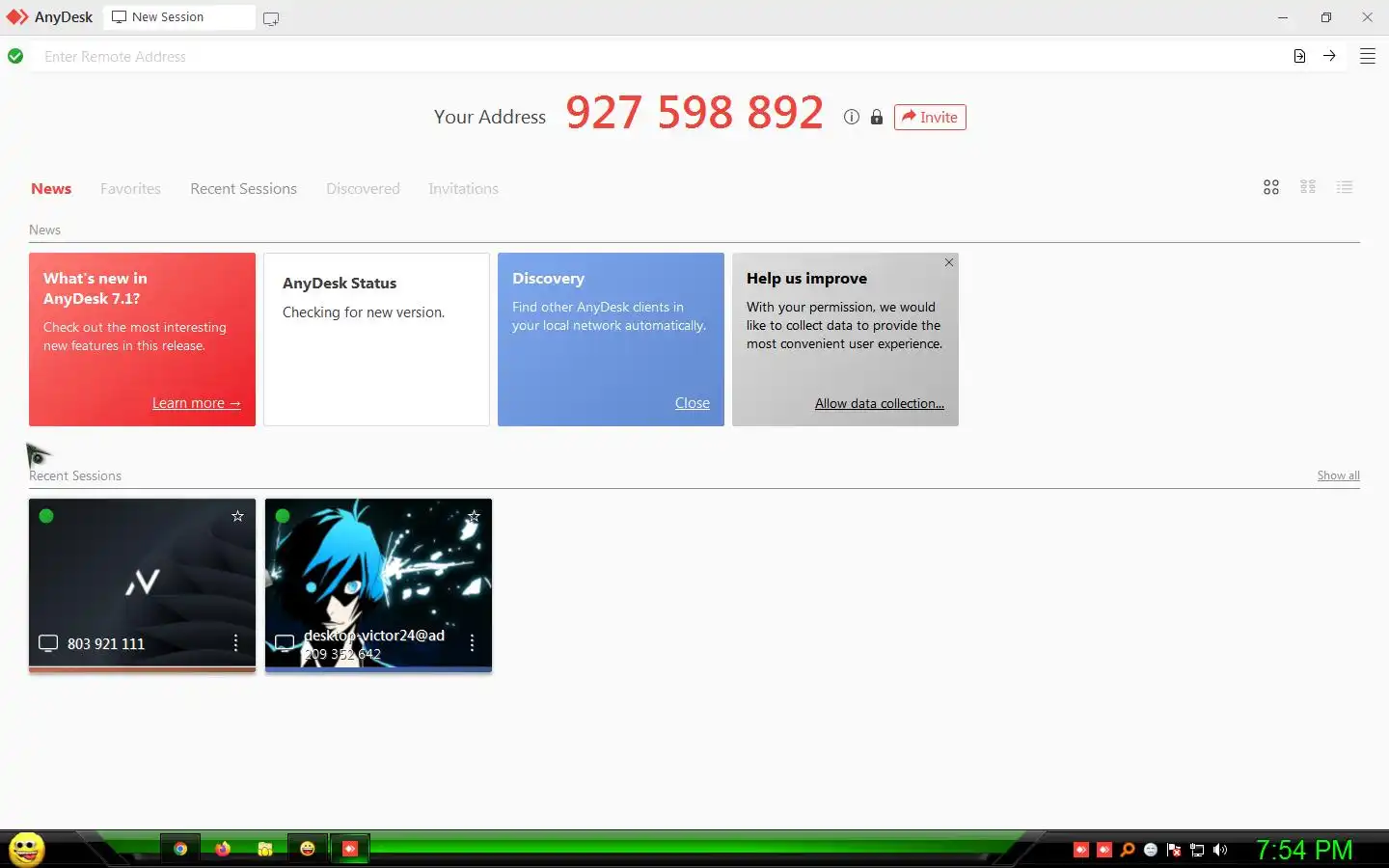Favorite the desktop-victor24 session star
Screen dimensions: 1389x868
pyautogui.click(x=474, y=516)
